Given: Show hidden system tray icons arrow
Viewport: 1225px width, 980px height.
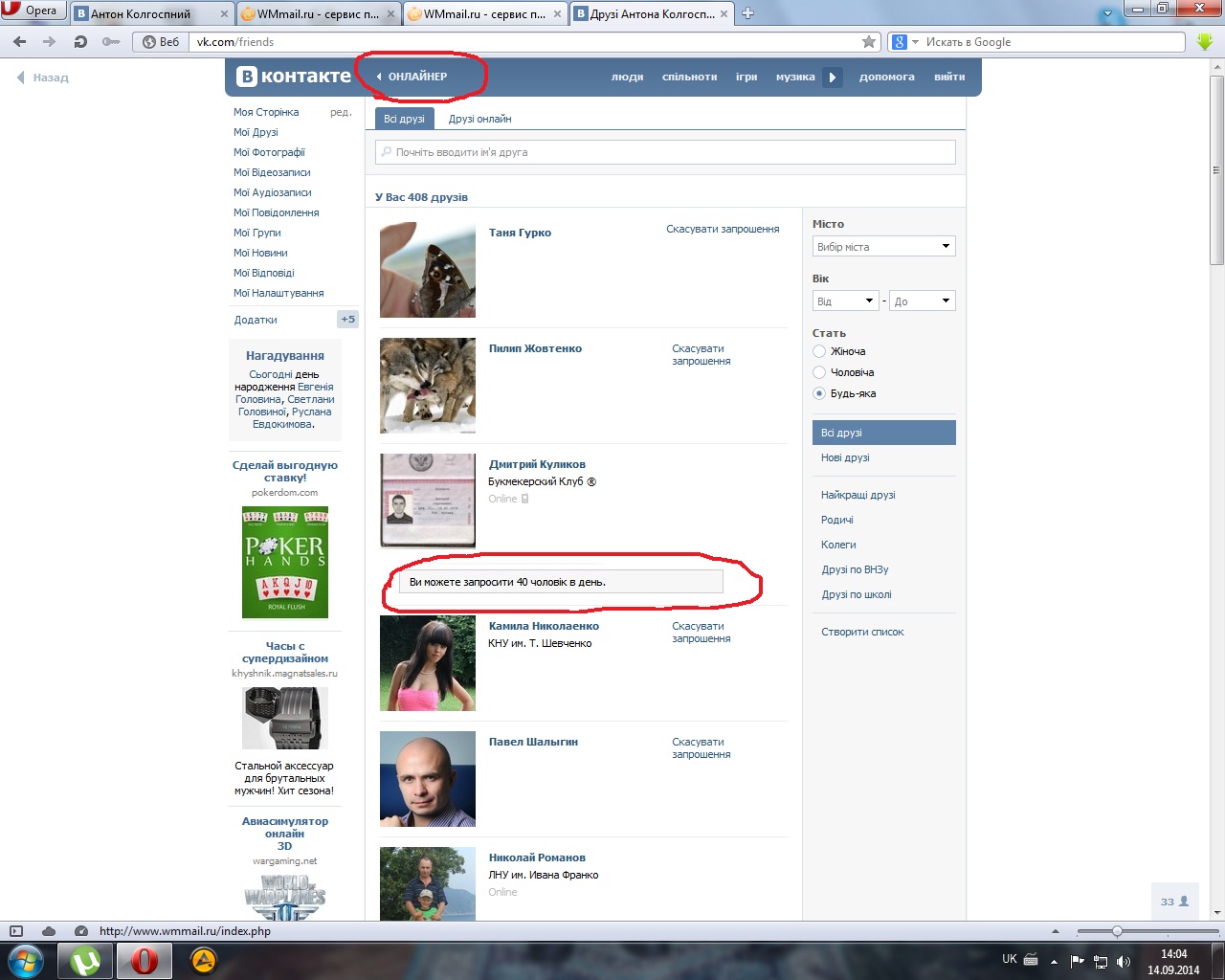Looking at the screenshot, I should click(1054, 961).
